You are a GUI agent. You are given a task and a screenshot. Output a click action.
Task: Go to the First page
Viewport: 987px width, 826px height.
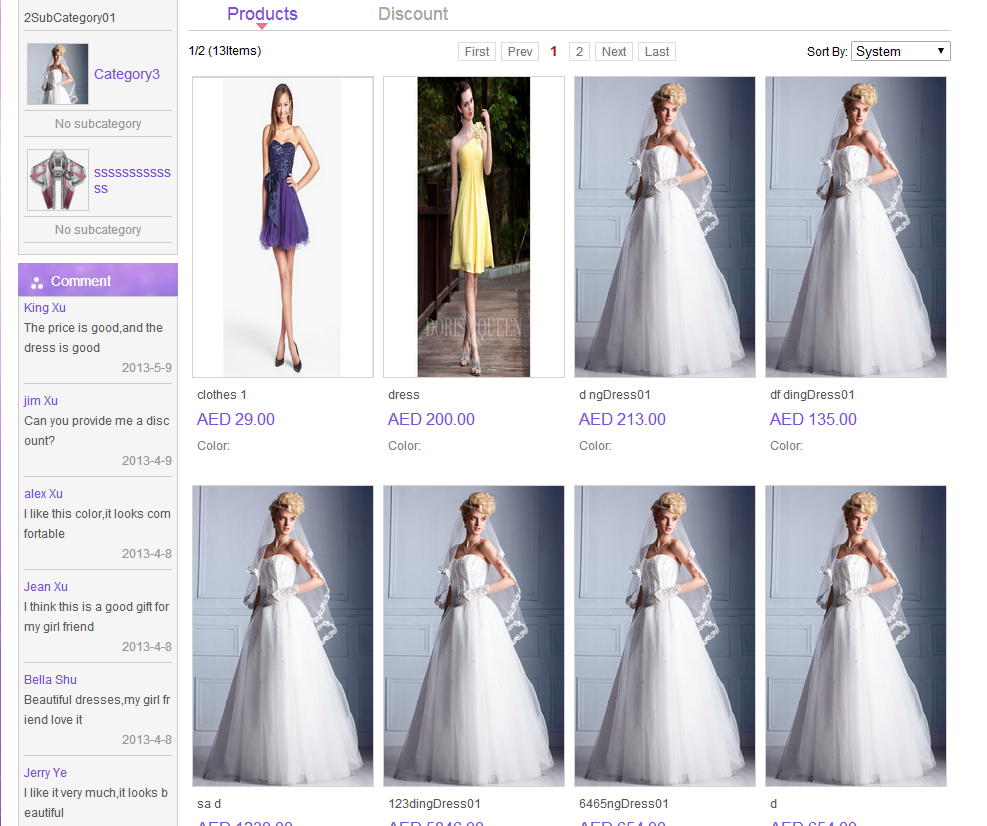tap(477, 51)
